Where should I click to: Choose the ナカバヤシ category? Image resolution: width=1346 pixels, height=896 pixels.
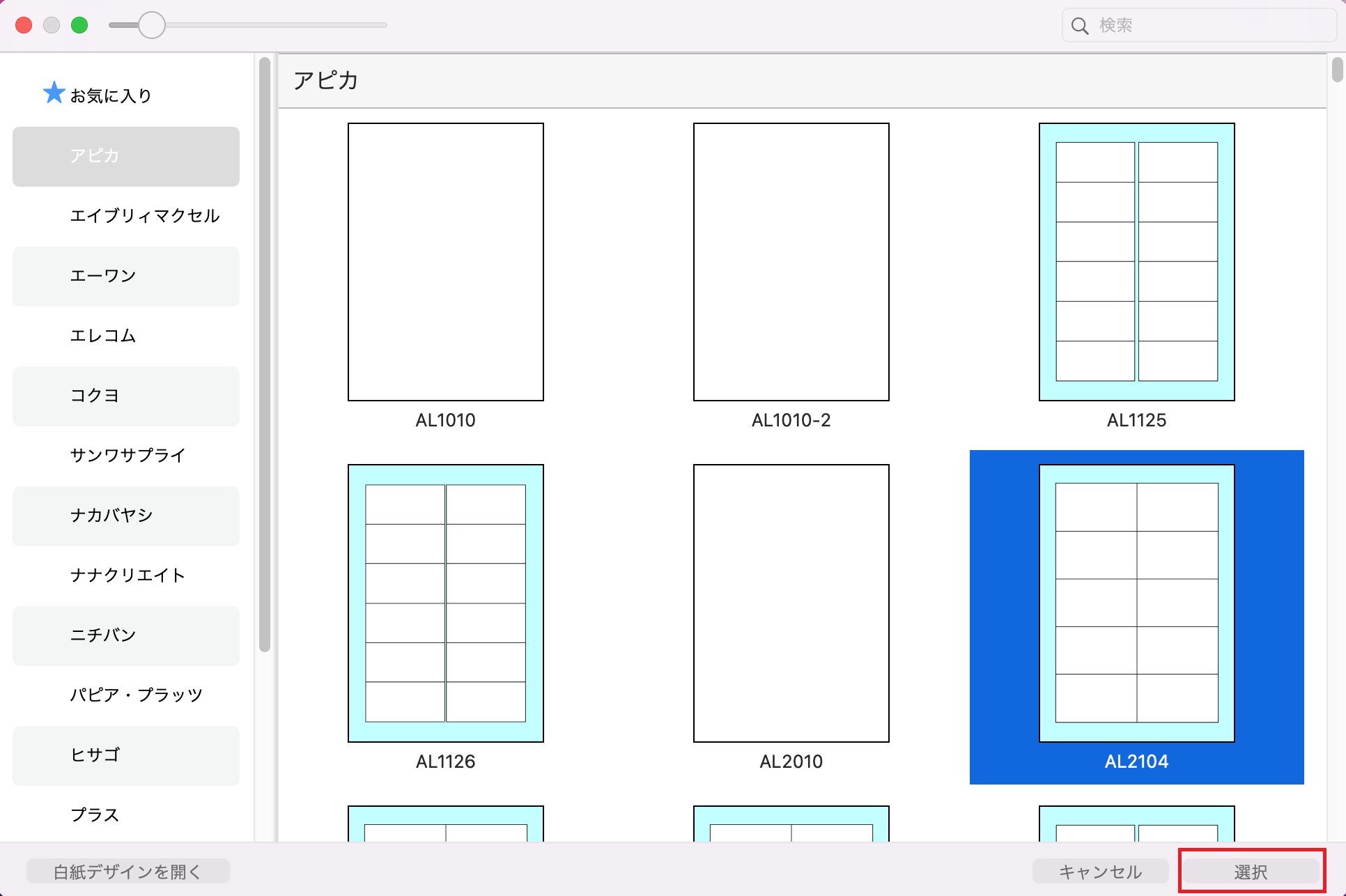[x=126, y=516]
